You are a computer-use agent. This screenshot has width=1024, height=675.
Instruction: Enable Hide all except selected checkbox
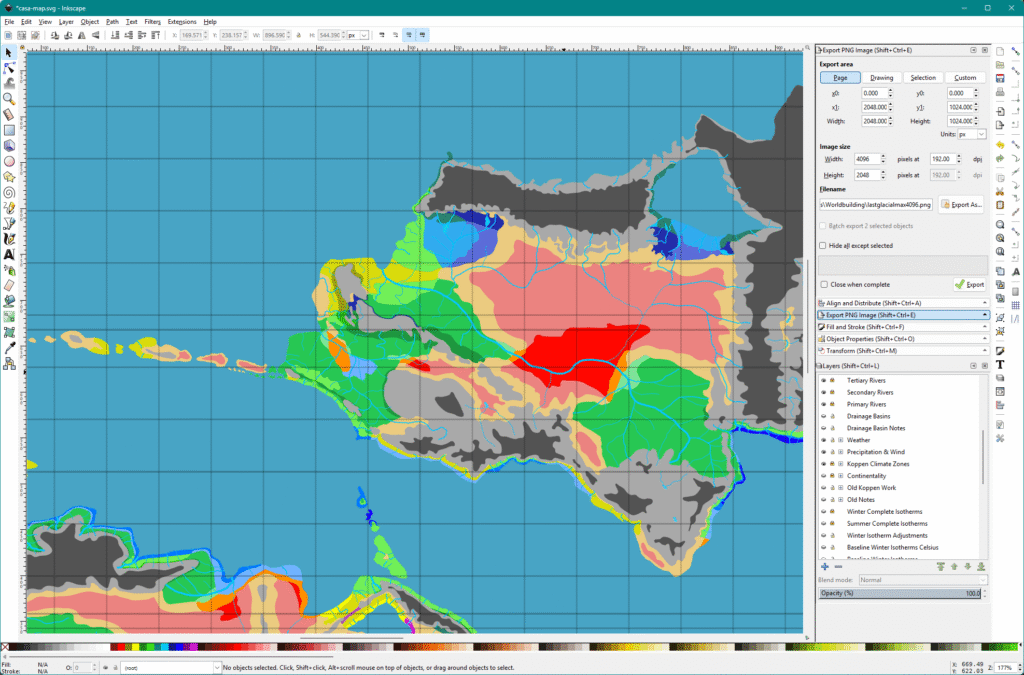pyautogui.click(x=823, y=245)
